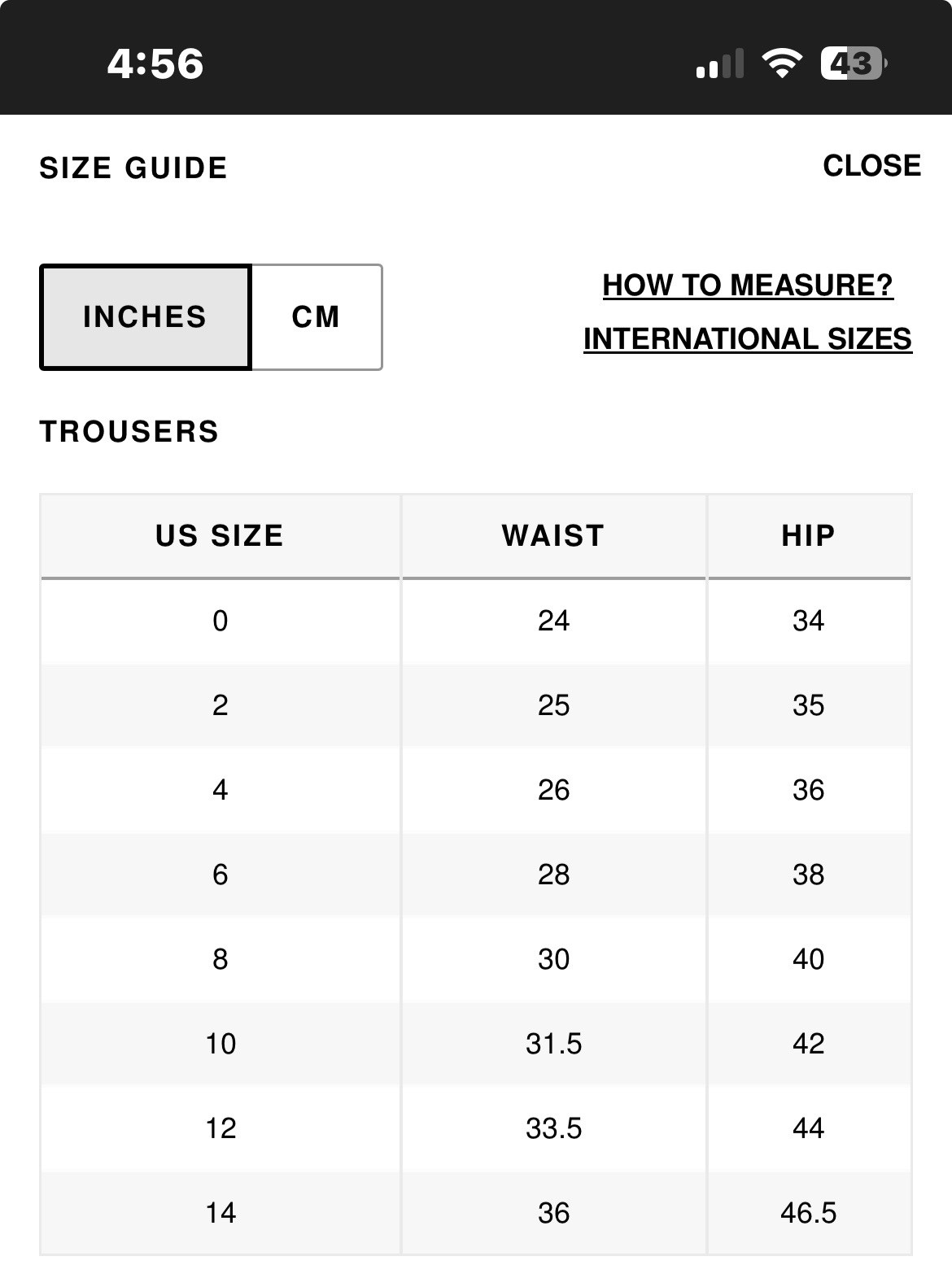Click the TROUSERS section heading

coord(129,432)
